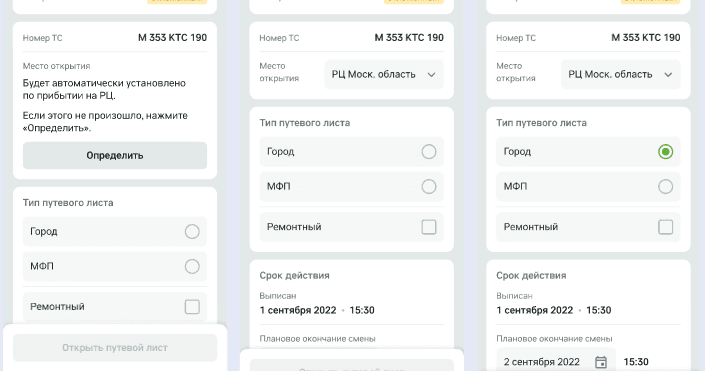Expand the chevron of the middle screen's РЦ dropdown

tap(432, 75)
